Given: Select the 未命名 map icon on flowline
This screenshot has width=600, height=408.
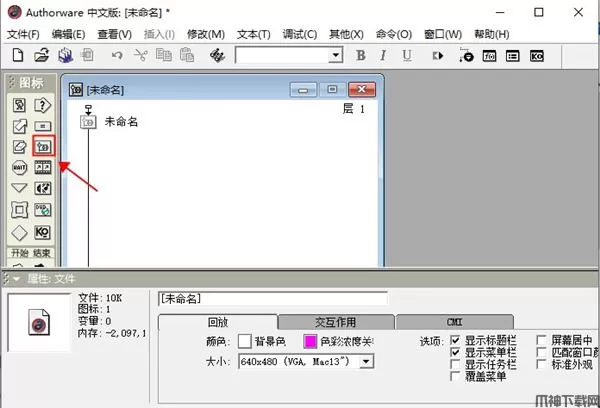Looking at the screenshot, I should coord(88,122).
